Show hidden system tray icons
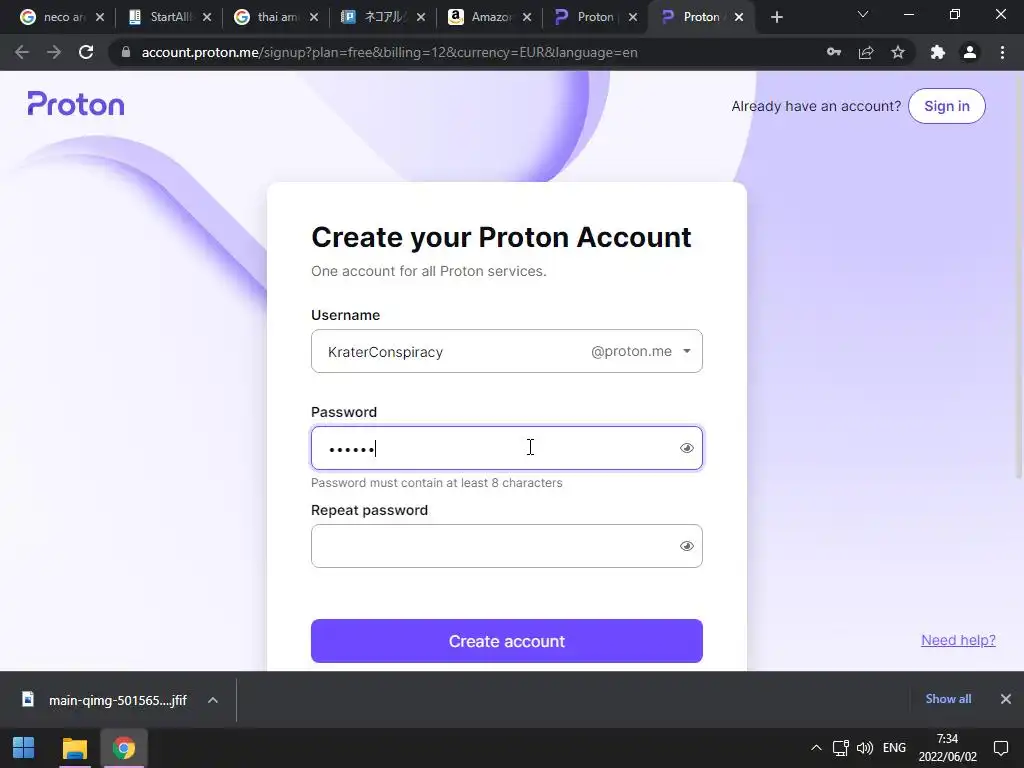1024x768 pixels. (816, 748)
